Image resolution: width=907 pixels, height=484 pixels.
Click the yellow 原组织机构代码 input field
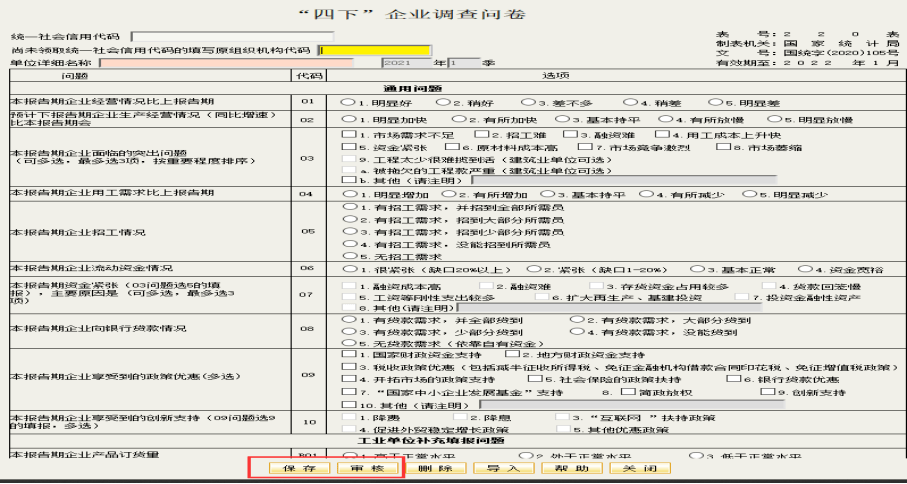pyautogui.click(x=375, y=50)
